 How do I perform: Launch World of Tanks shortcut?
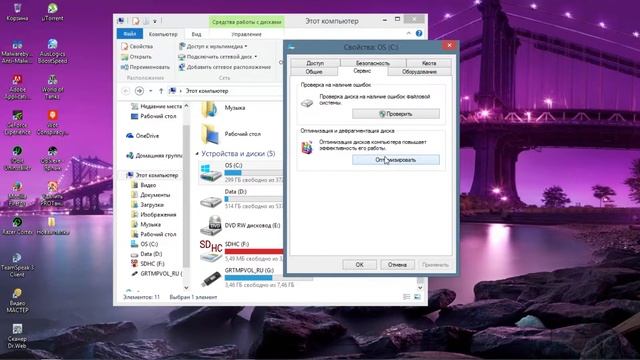pos(52,87)
